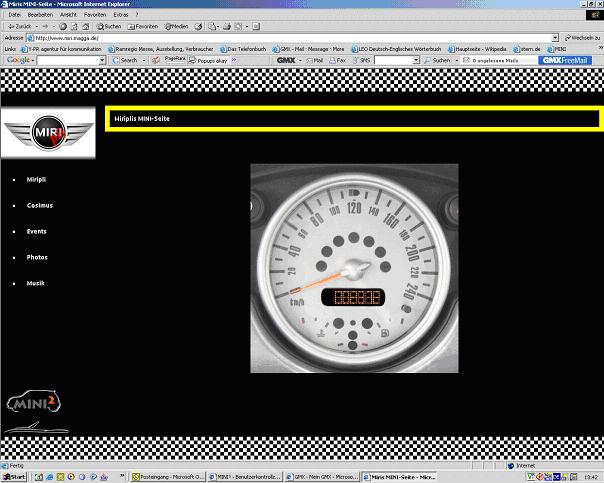Viewport: 604px width, 483px height.
Task: Open the Favoriten menu in the menu bar
Action: pyautogui.click(x=95, y=16)
